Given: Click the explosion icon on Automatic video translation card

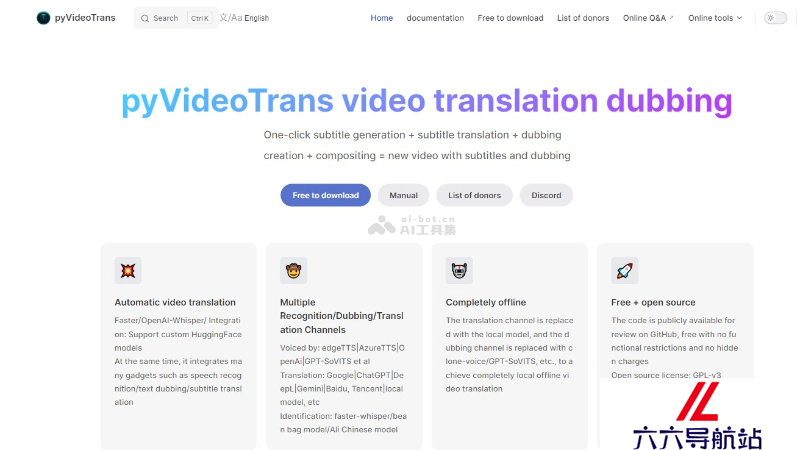Looking at the screenshot, I should [x=128, y=270].
